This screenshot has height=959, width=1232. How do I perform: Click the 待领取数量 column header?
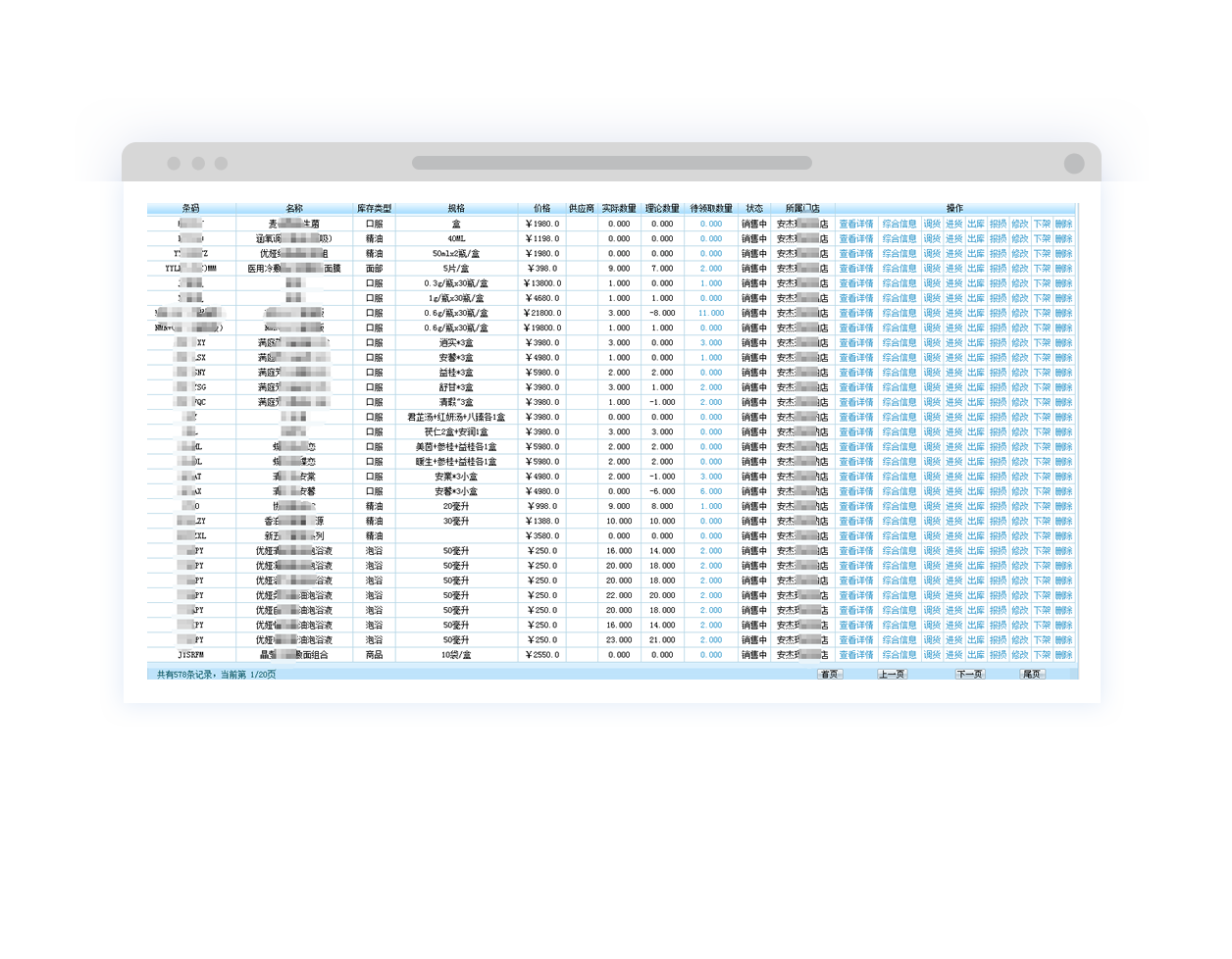(x=711, y=209)
